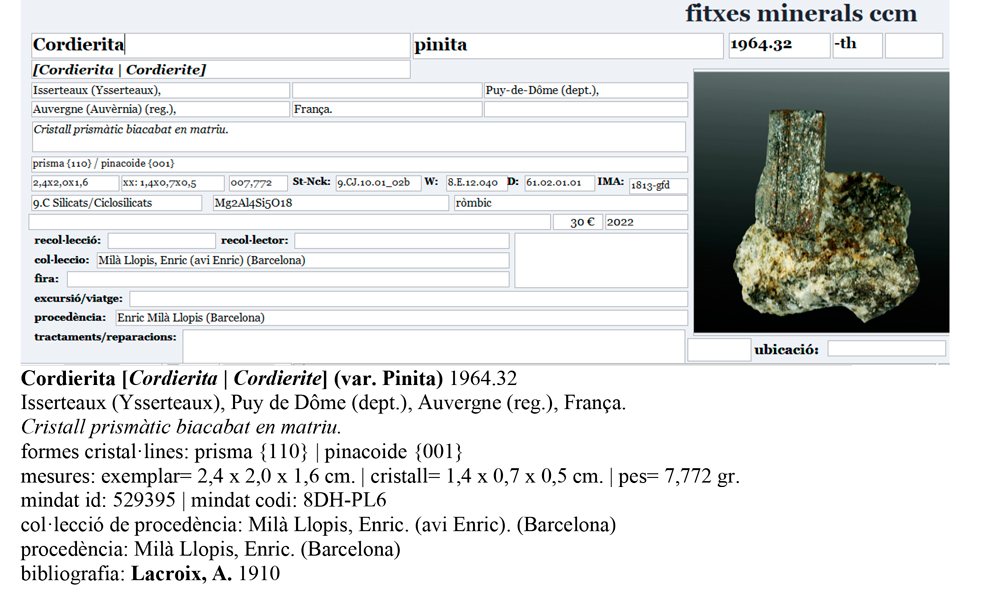This screenshot has width=1000, height=591.
Task: Click the crystal forms field prisma {110}
Action: [x=359, y=164]
